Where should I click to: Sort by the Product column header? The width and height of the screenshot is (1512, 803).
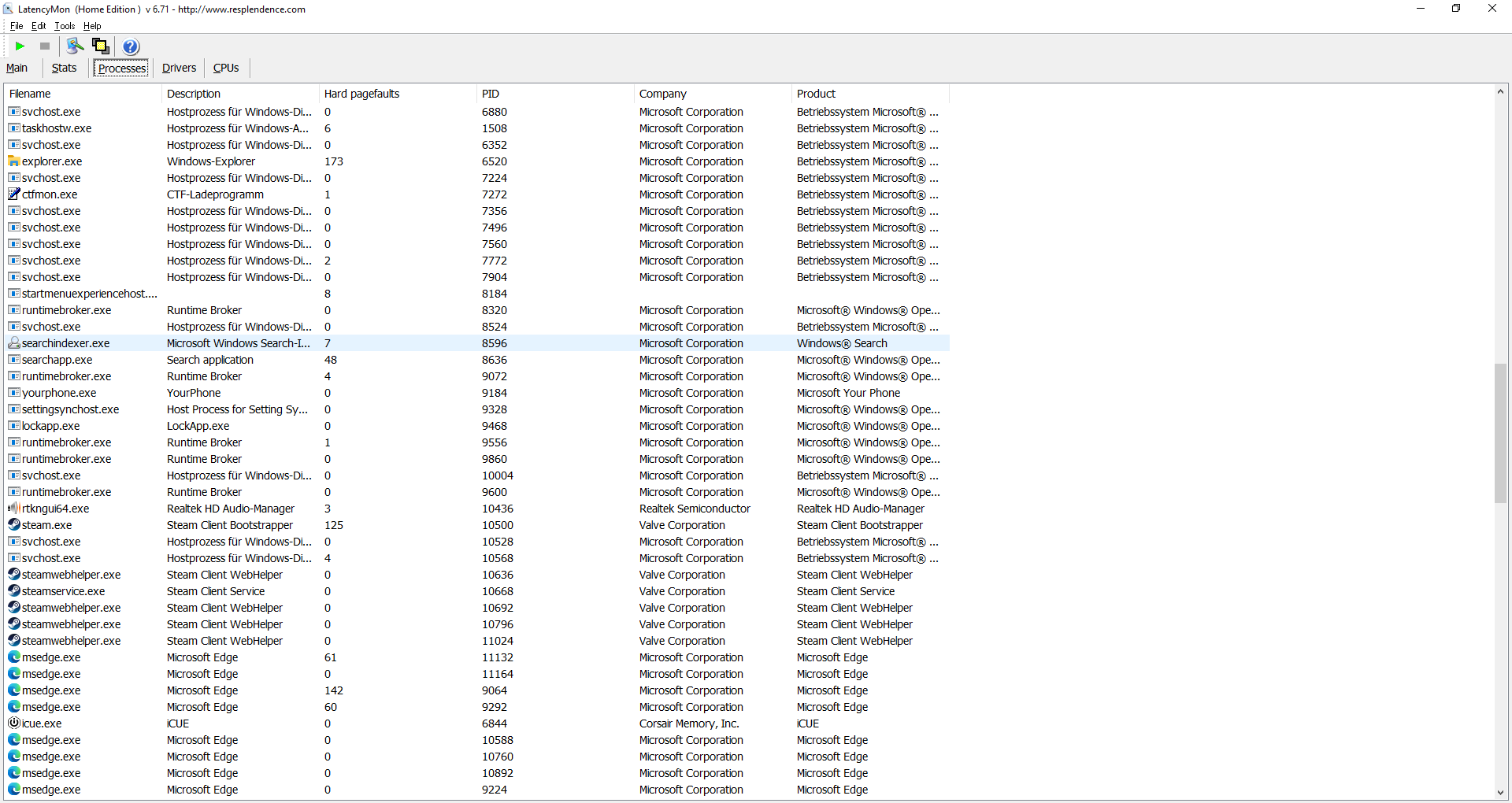pos(870,94)
